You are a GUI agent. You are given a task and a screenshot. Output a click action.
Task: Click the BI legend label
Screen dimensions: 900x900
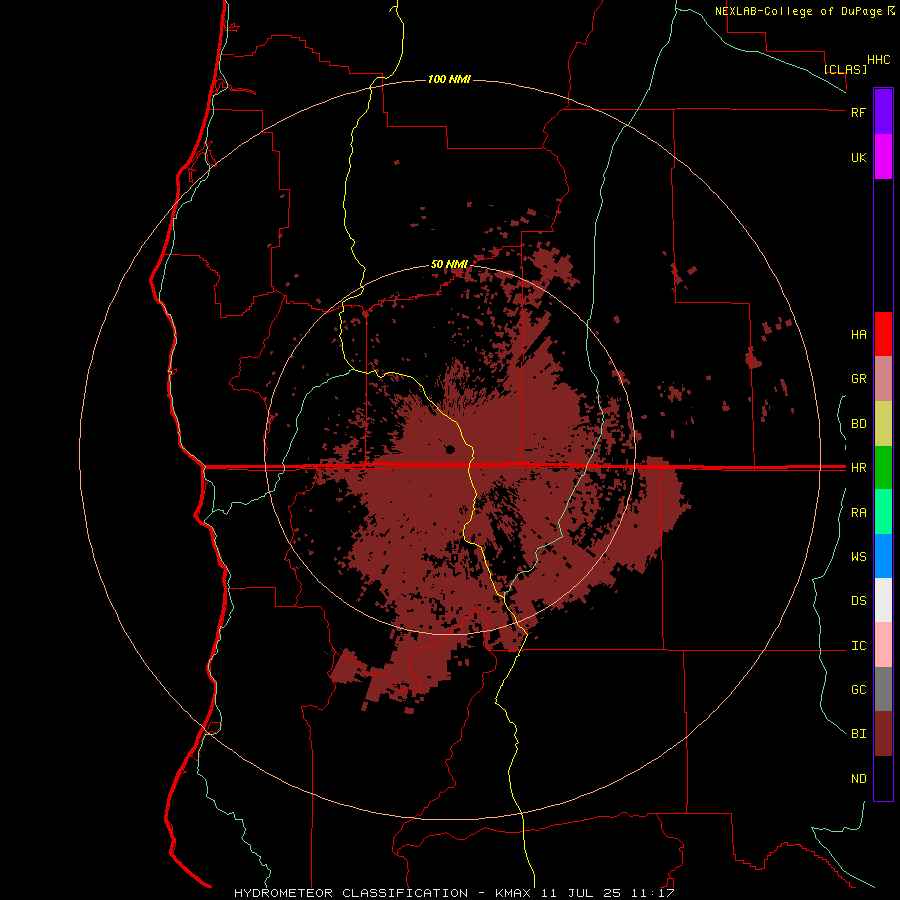[x=858, y=734]
